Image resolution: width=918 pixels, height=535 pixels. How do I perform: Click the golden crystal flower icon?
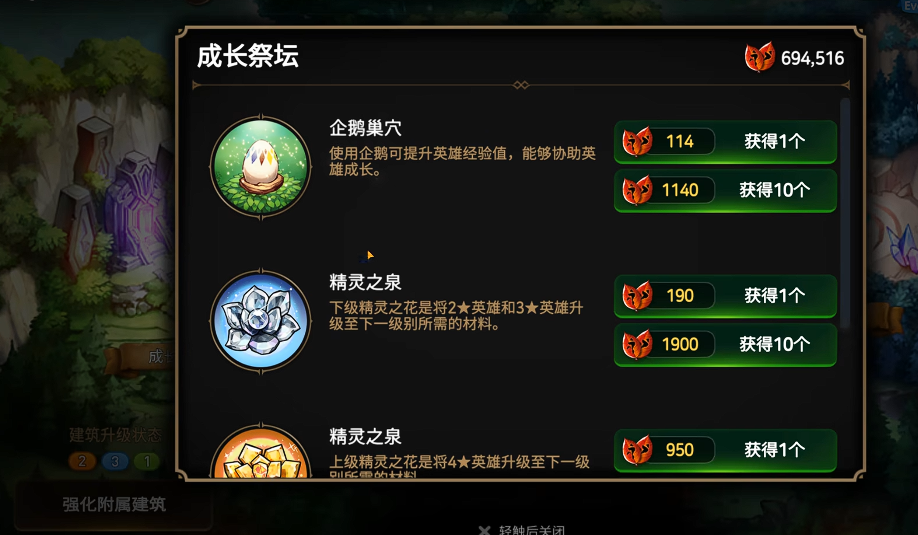[x=261, y=452]
